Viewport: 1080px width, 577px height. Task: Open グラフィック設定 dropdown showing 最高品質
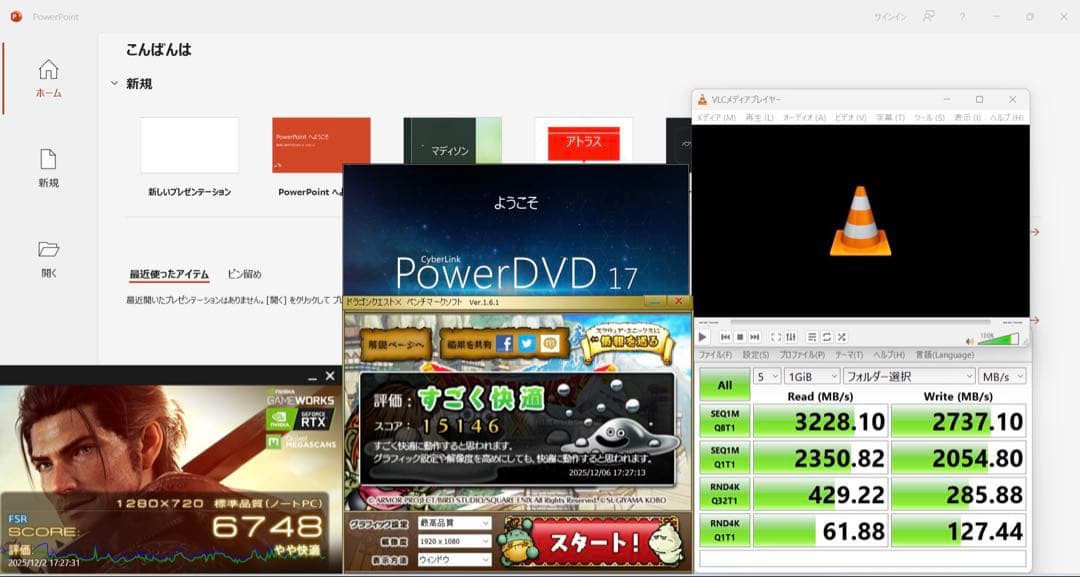click(x=455, y=523)
